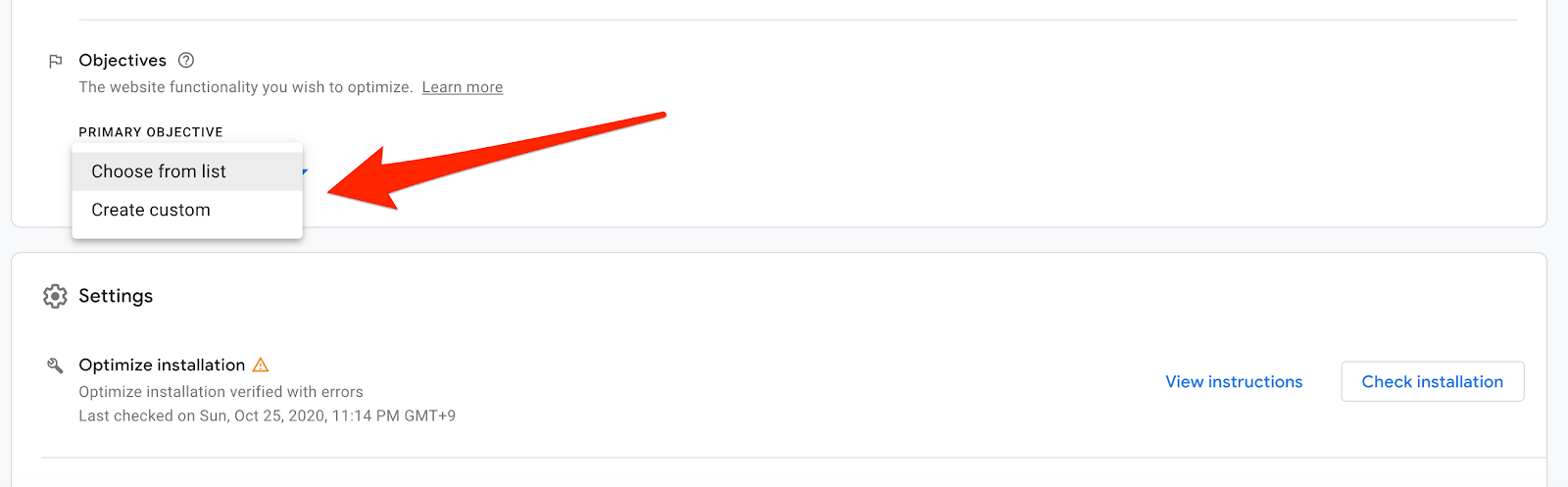Click the "Objectives" section heading

122,61
